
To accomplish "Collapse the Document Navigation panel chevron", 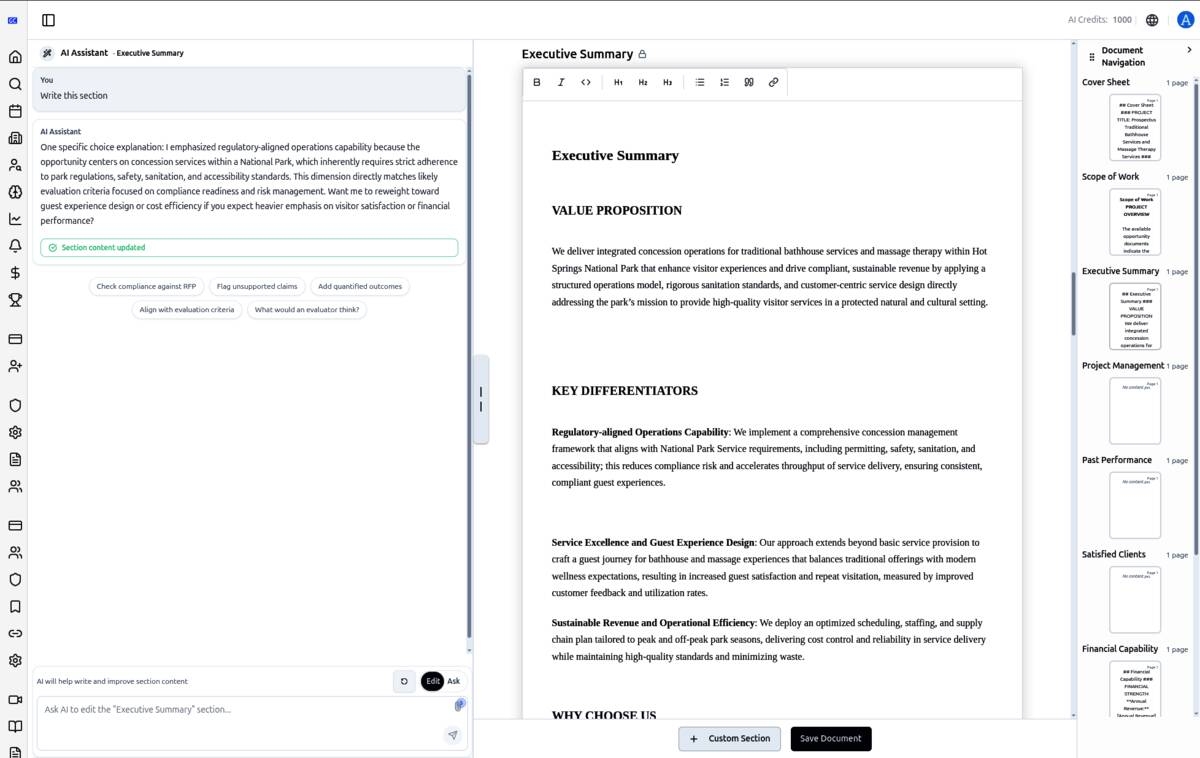I will pyautogui.click(x=1189, y=50).
